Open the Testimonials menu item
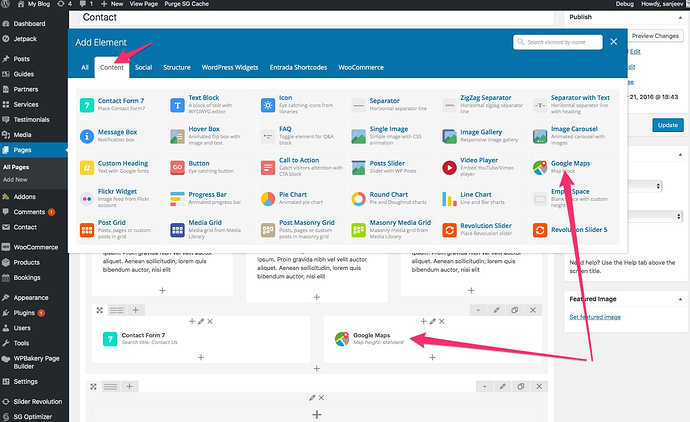 [31, 119]
